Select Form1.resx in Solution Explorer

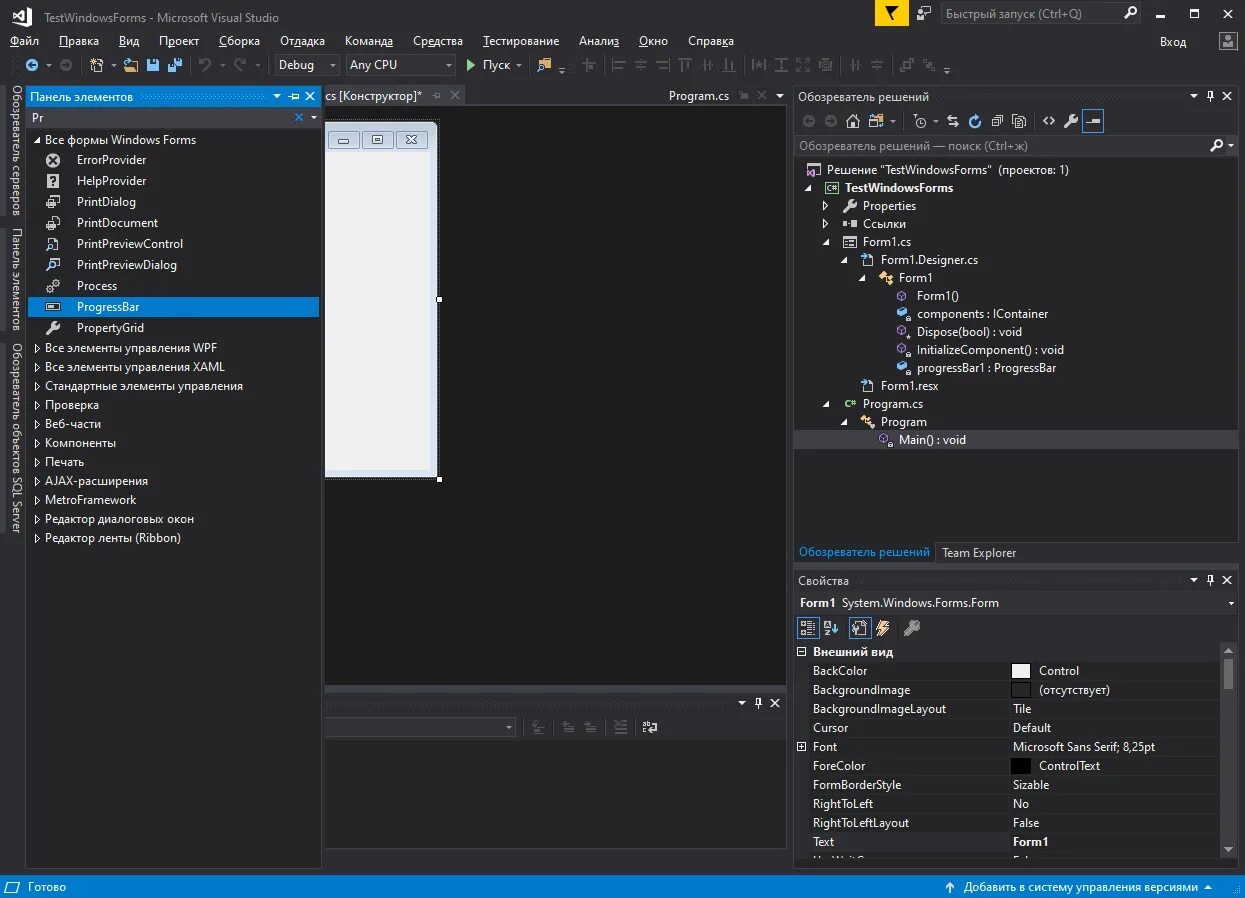tap(909, 386)
